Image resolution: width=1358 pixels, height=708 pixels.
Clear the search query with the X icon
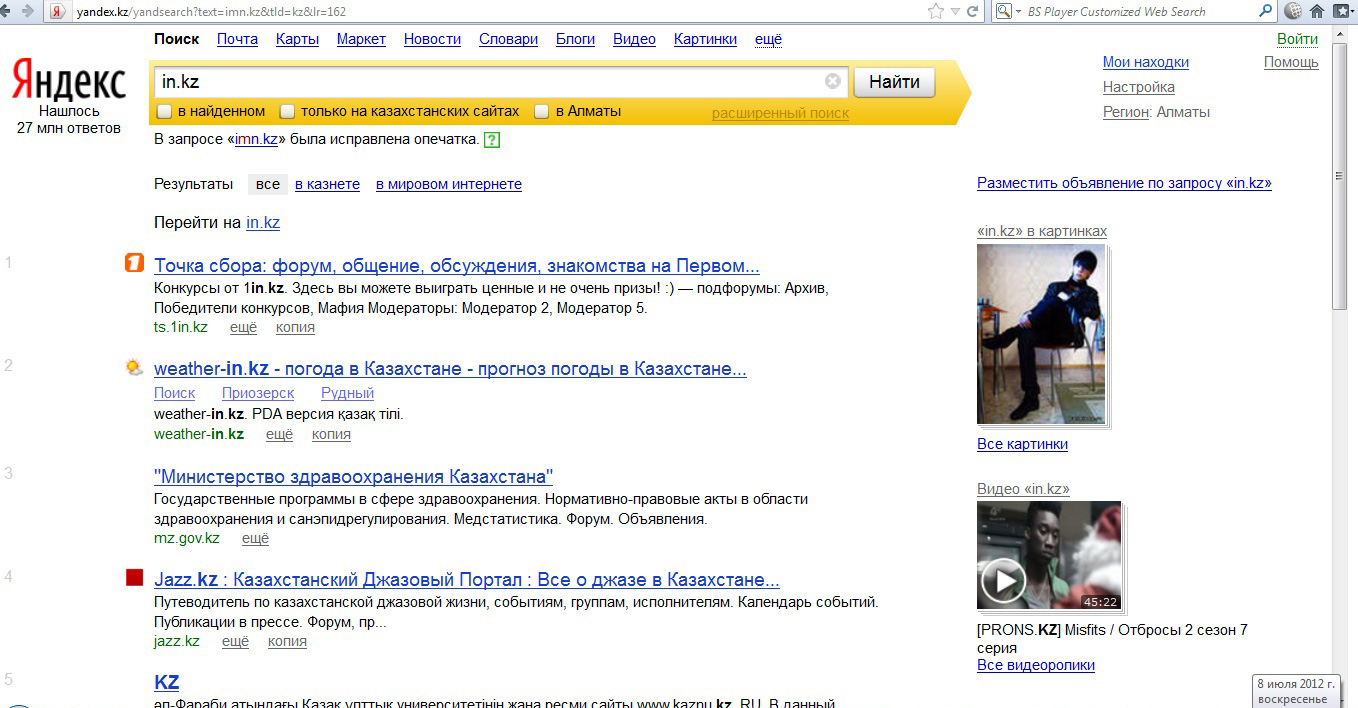coord(833,82)
